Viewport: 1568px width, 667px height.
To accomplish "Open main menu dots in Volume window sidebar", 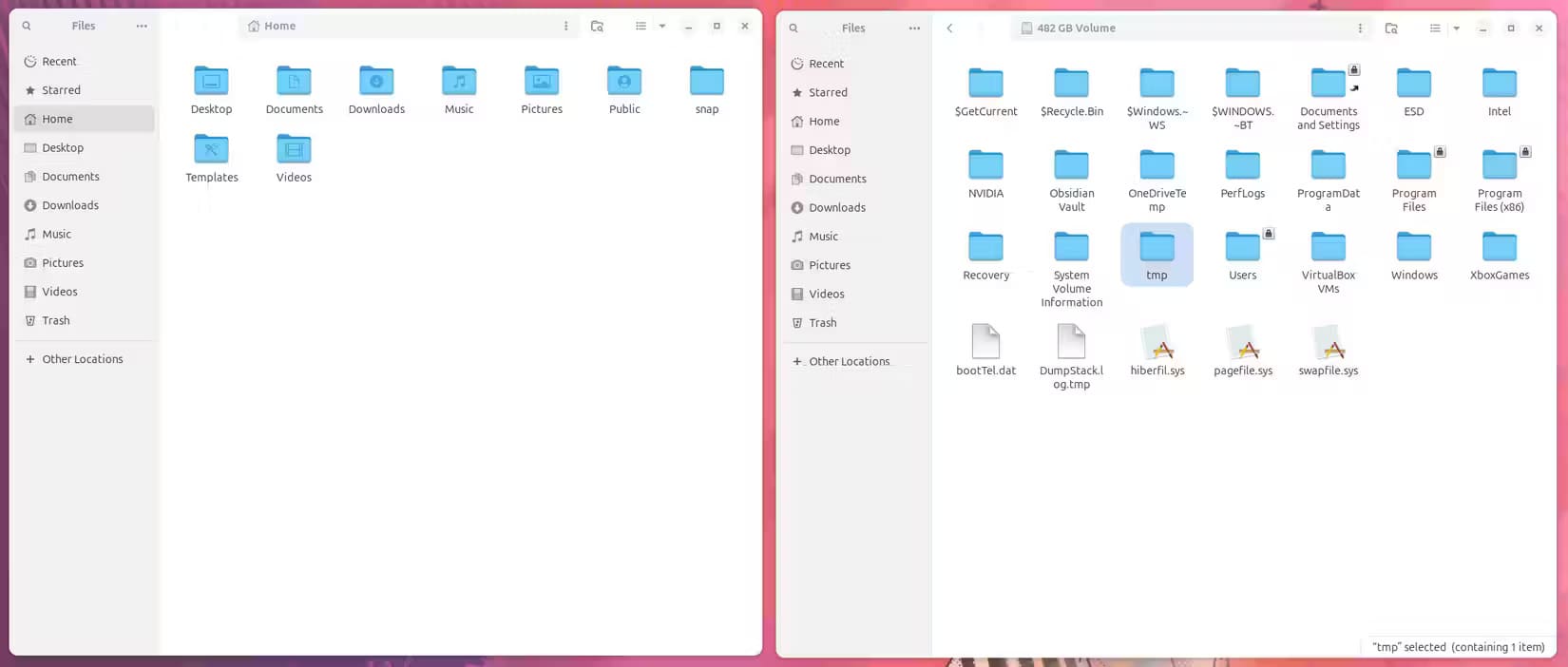I will click(x=914, y=28).
